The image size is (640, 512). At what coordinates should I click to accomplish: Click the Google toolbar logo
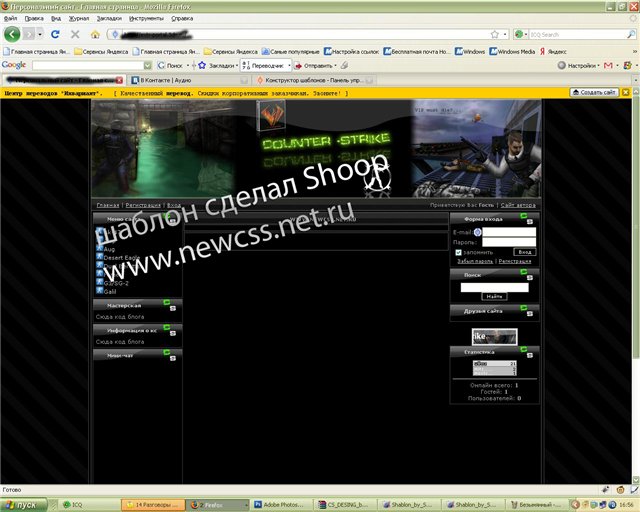14,65
